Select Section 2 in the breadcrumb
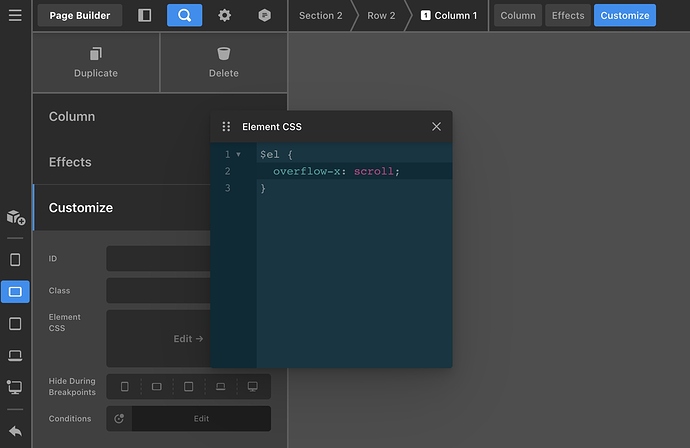 pos(320,16)
